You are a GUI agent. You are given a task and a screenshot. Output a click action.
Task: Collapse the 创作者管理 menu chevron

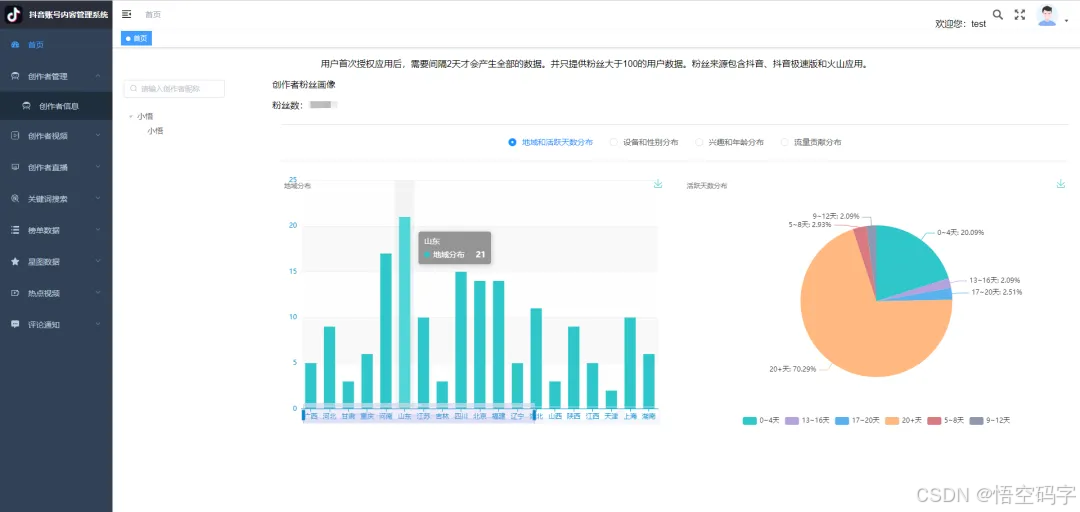pos(98,76)
